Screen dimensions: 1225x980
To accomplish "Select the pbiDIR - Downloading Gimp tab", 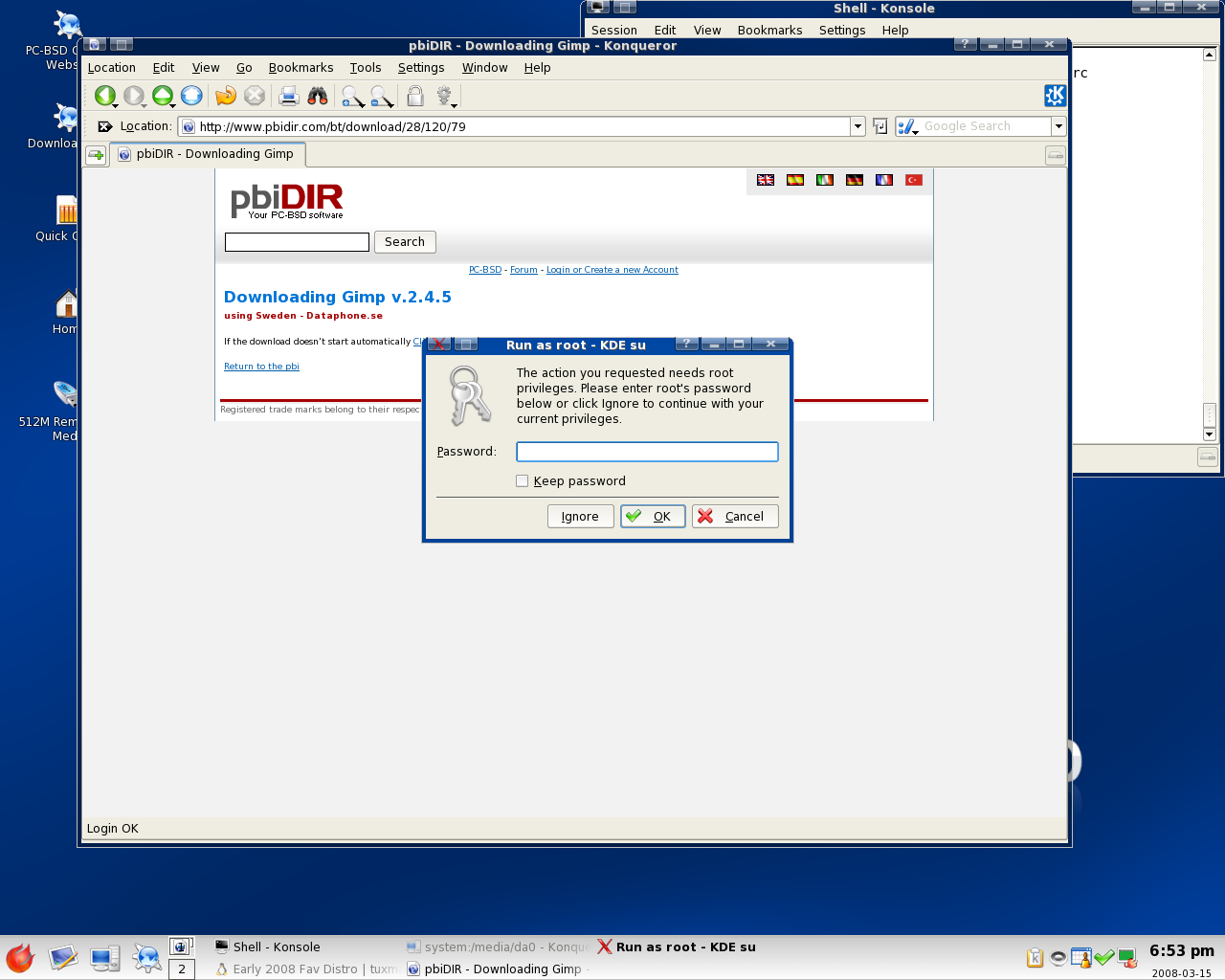I will [209, 154].
